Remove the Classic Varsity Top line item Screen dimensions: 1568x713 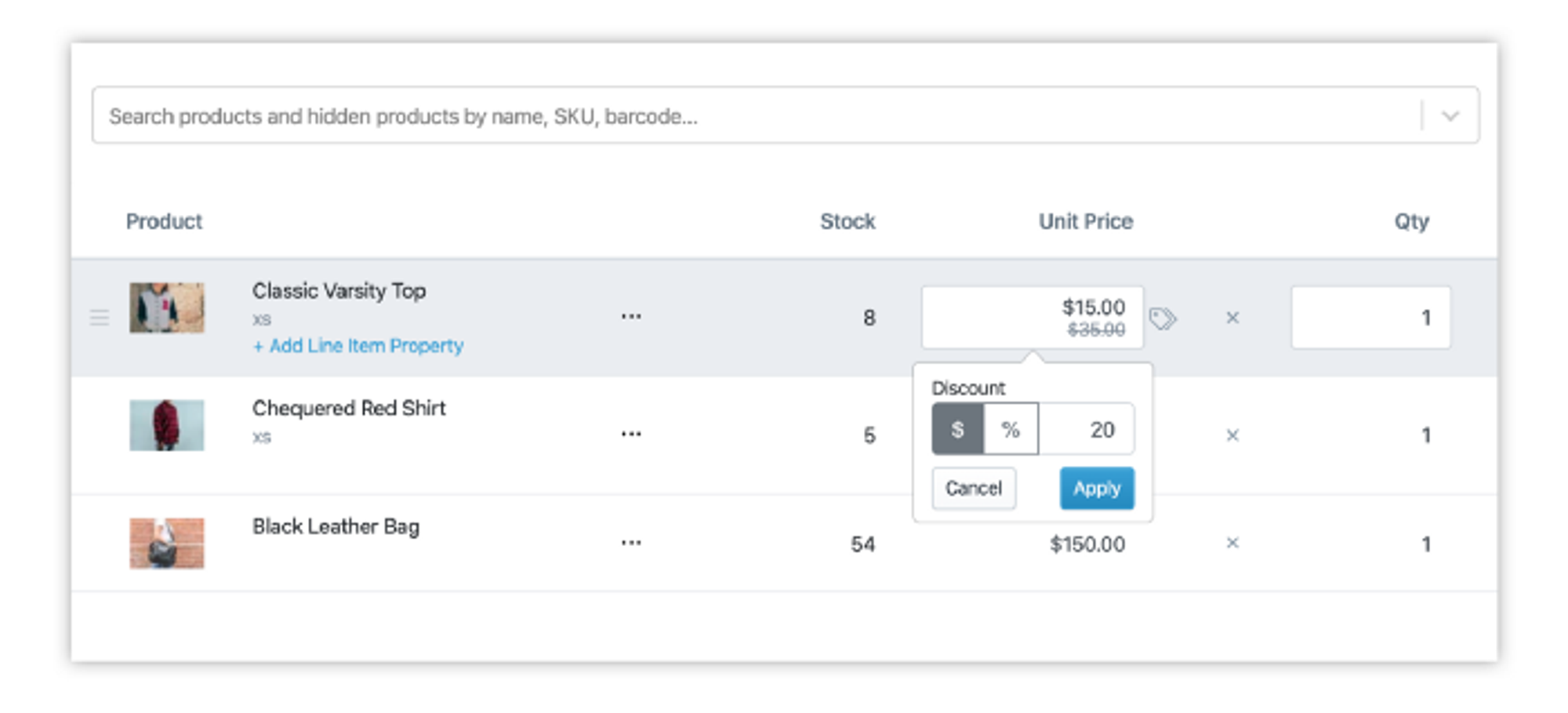pos(1232,318)
